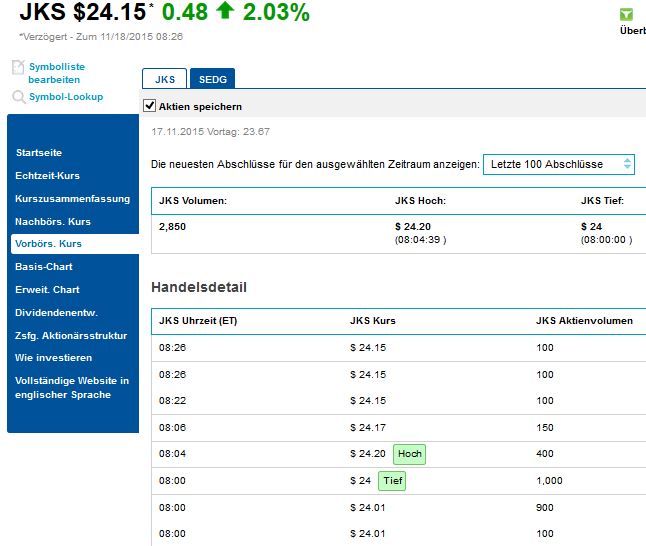Click the volume 400 cell

click(545, 454)
